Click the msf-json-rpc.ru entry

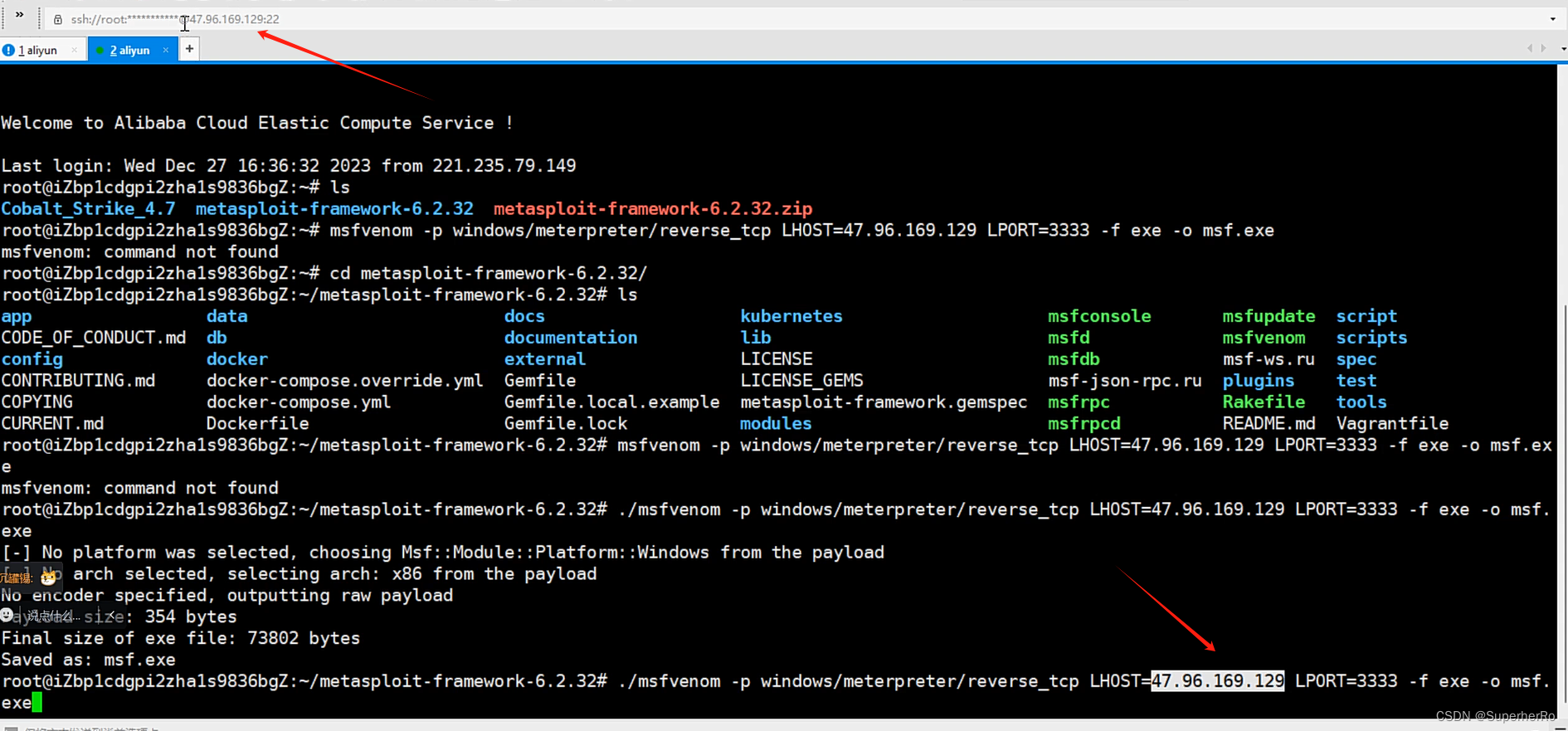(1125, 381)
